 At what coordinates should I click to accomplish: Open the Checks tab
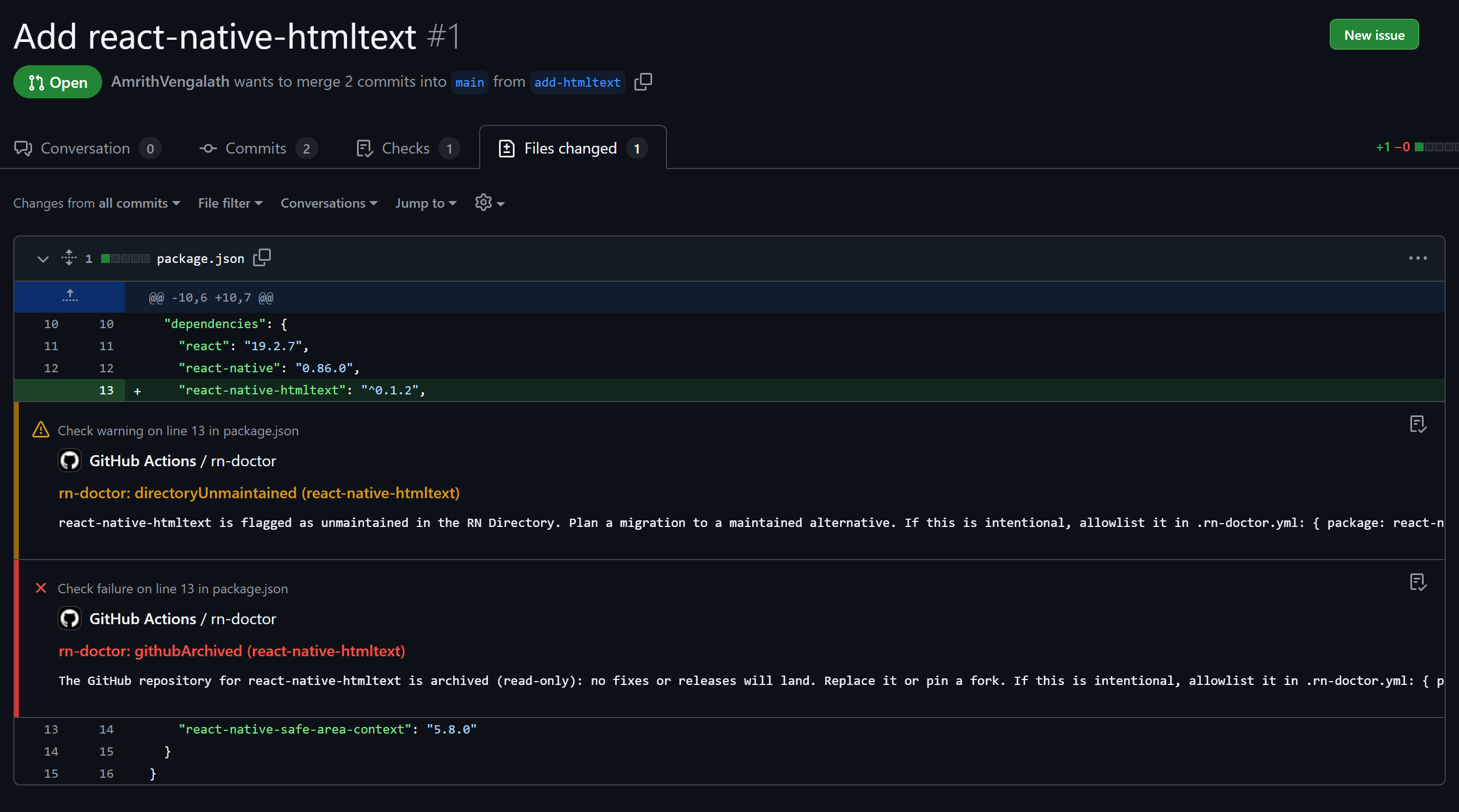[408, 149]
